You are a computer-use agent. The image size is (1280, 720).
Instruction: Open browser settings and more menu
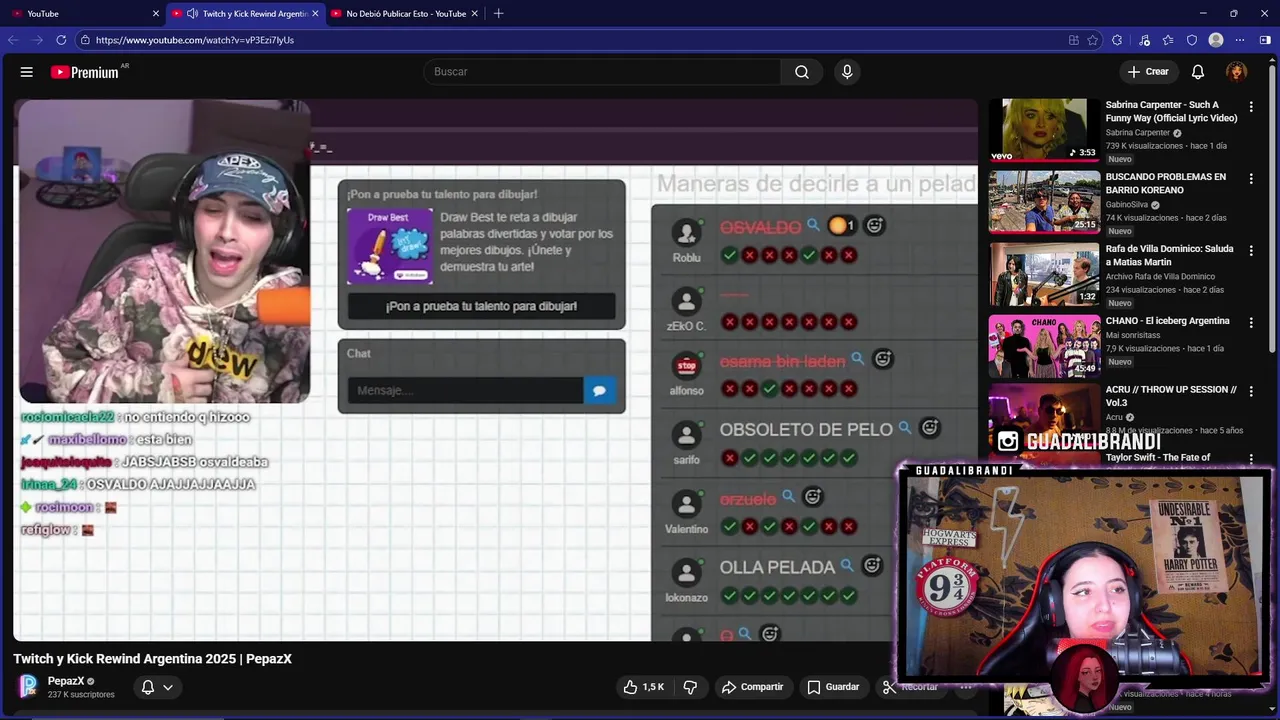(x=1240, y=40)
